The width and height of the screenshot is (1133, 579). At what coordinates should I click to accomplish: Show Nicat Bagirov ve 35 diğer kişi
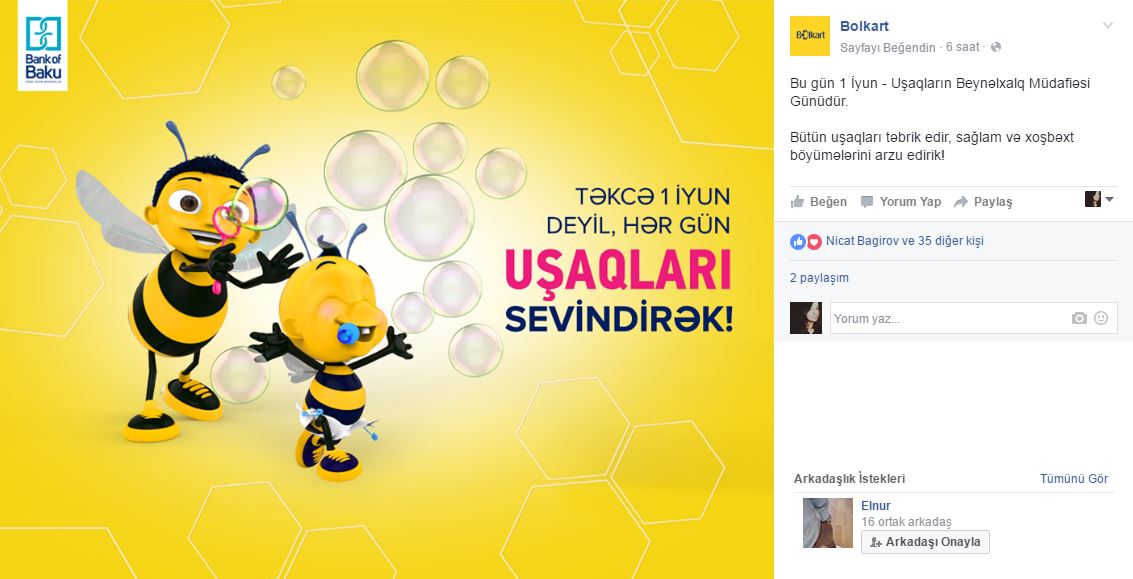pos(905,241)
